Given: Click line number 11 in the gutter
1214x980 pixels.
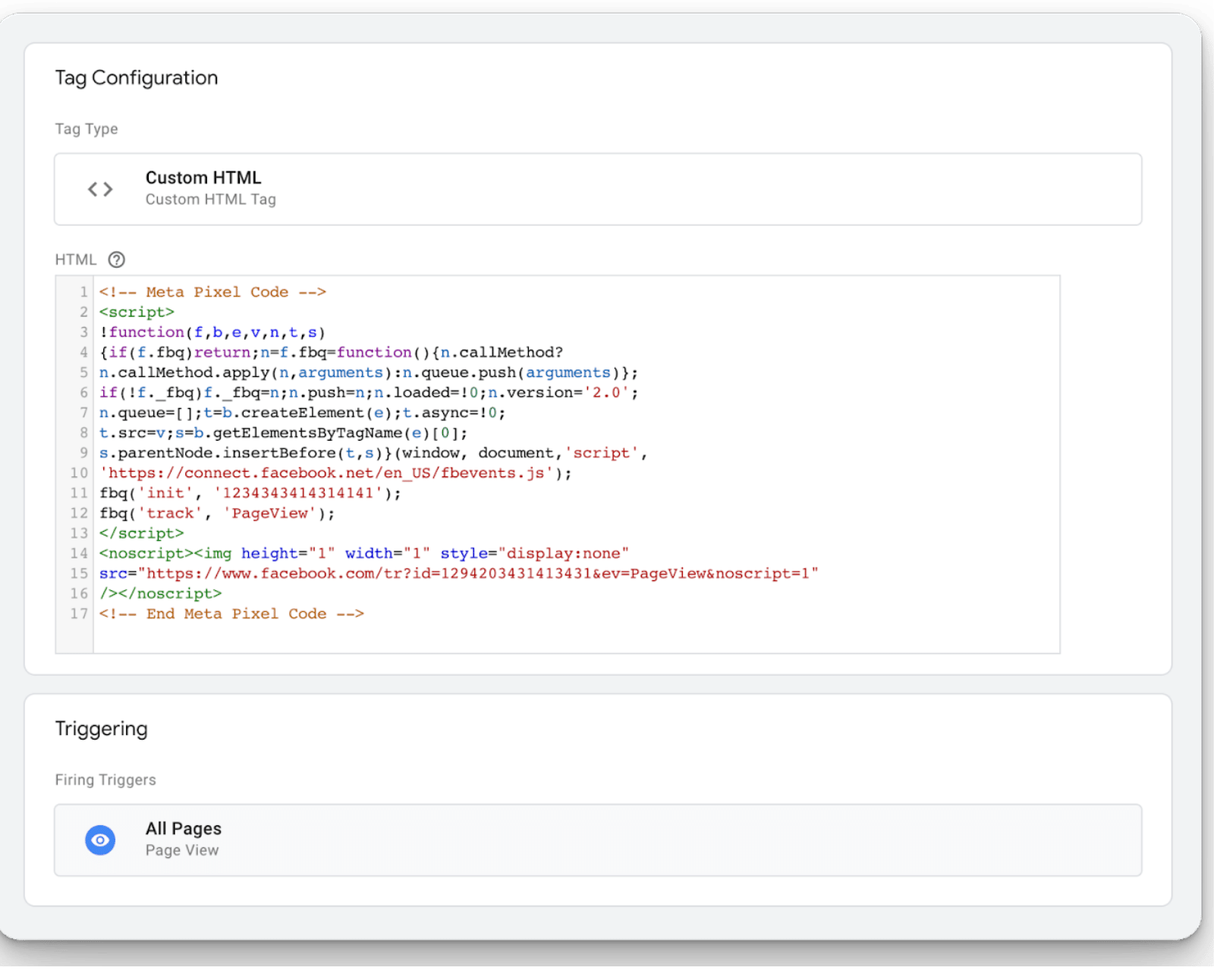Looking at the screenshot, I should point(79,493).
